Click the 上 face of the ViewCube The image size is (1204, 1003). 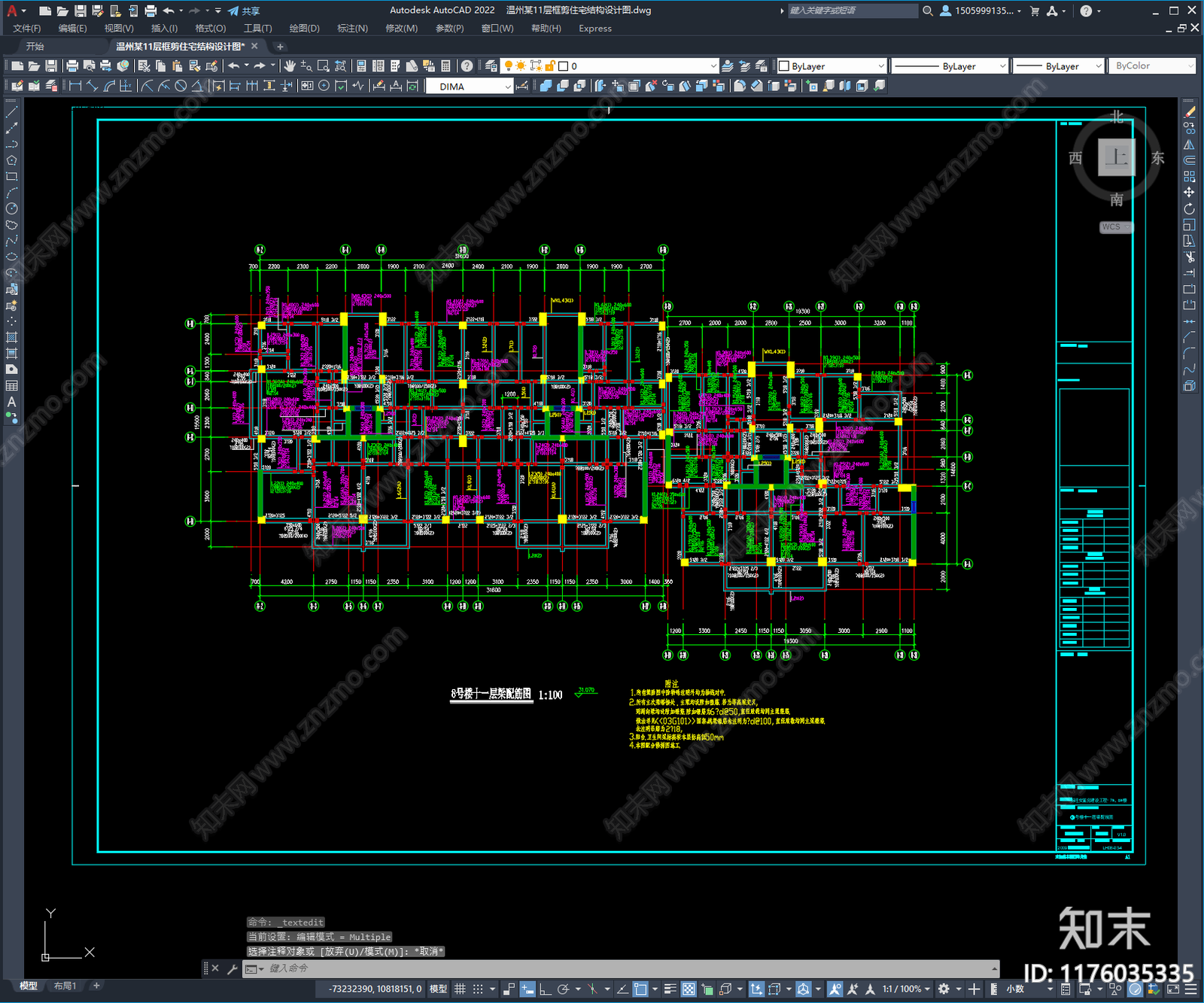coord(1116,157)
